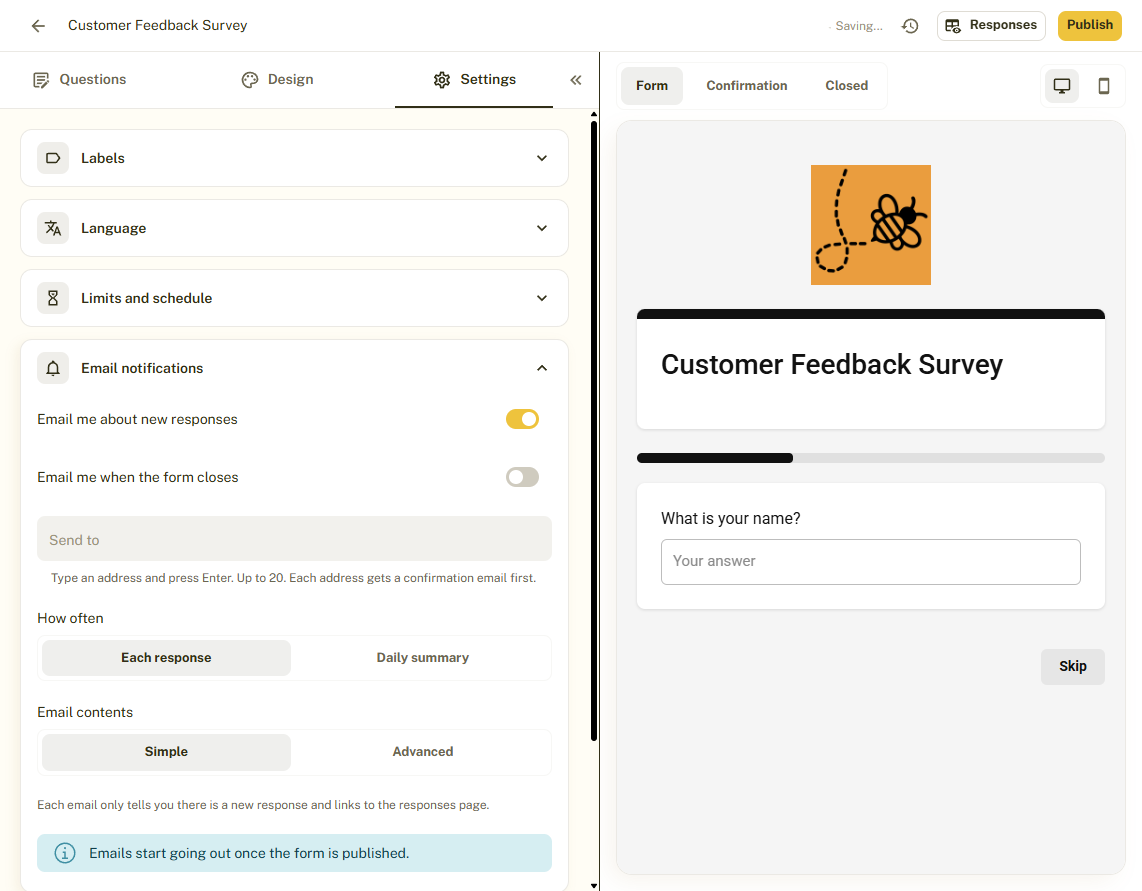Click the info icon in publish notice

pyautogui.click(x=65, y=853)
